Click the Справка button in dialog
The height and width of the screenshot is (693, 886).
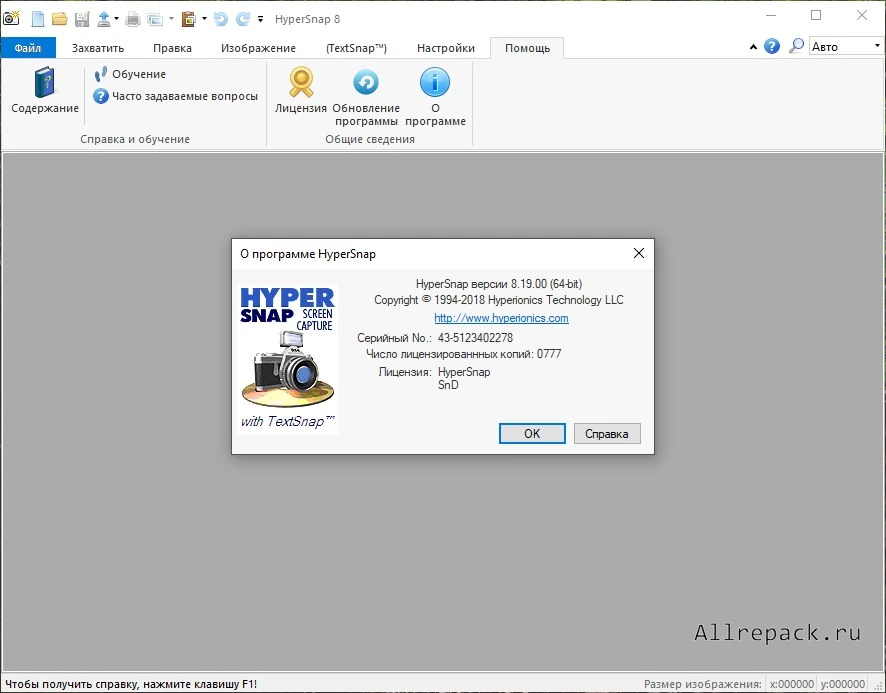(x=607, y=434)
